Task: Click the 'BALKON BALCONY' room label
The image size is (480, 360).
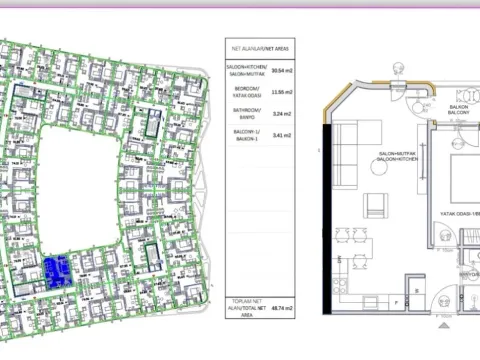Action: point(459,110)
